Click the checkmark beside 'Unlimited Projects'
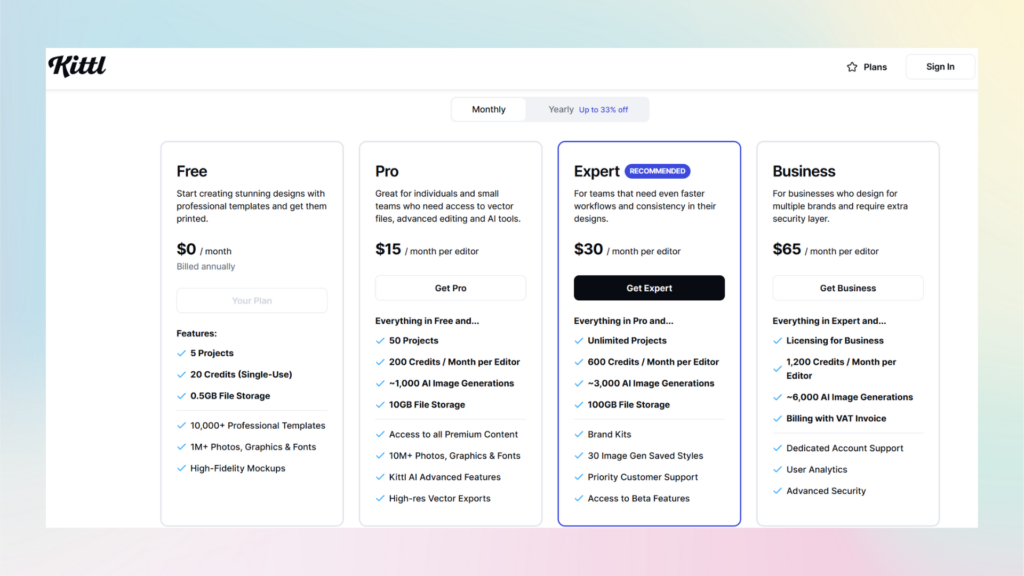The width and height of the screenshot is (1024, 576). [579, 341]
